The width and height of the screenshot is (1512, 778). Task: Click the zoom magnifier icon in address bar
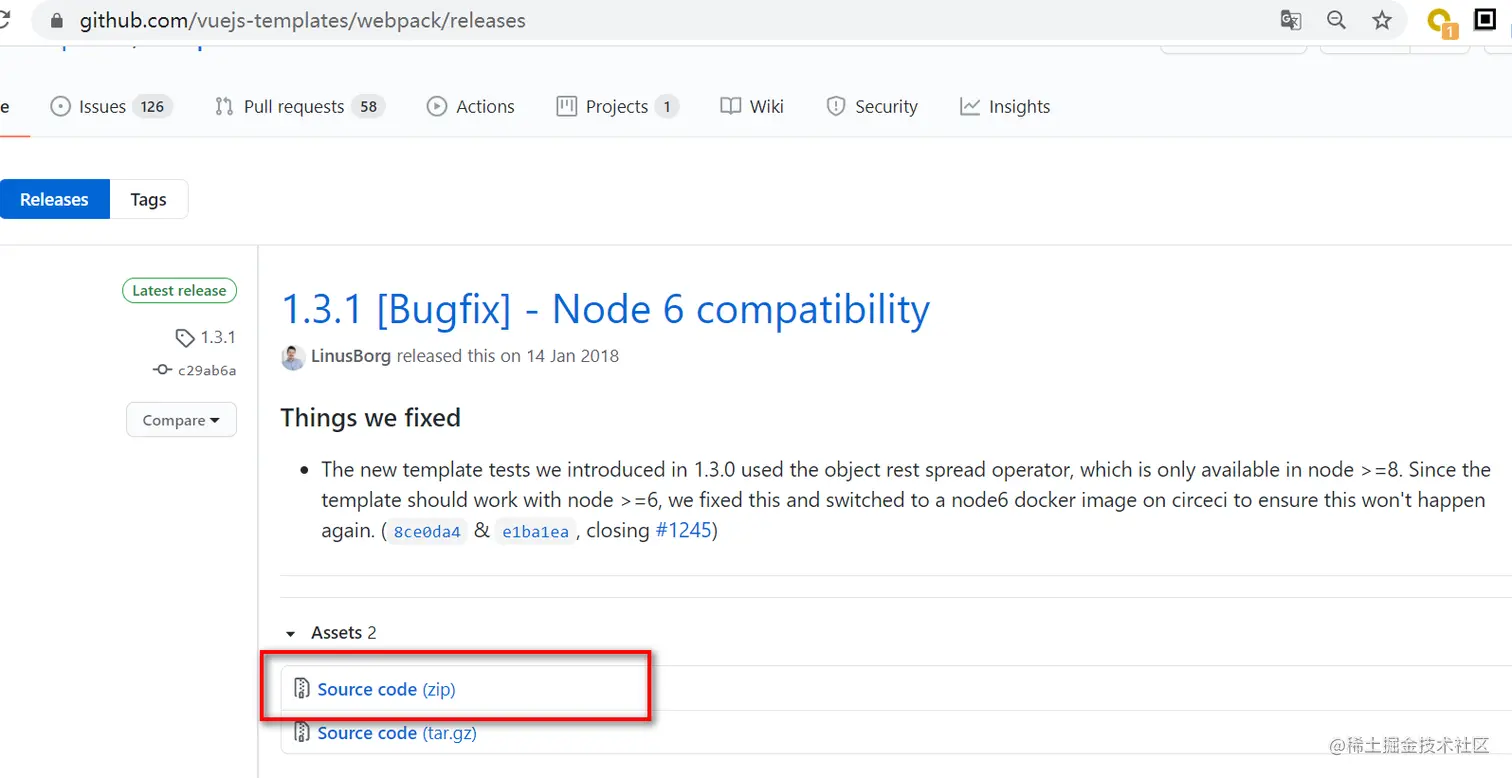coord(1336,20)
